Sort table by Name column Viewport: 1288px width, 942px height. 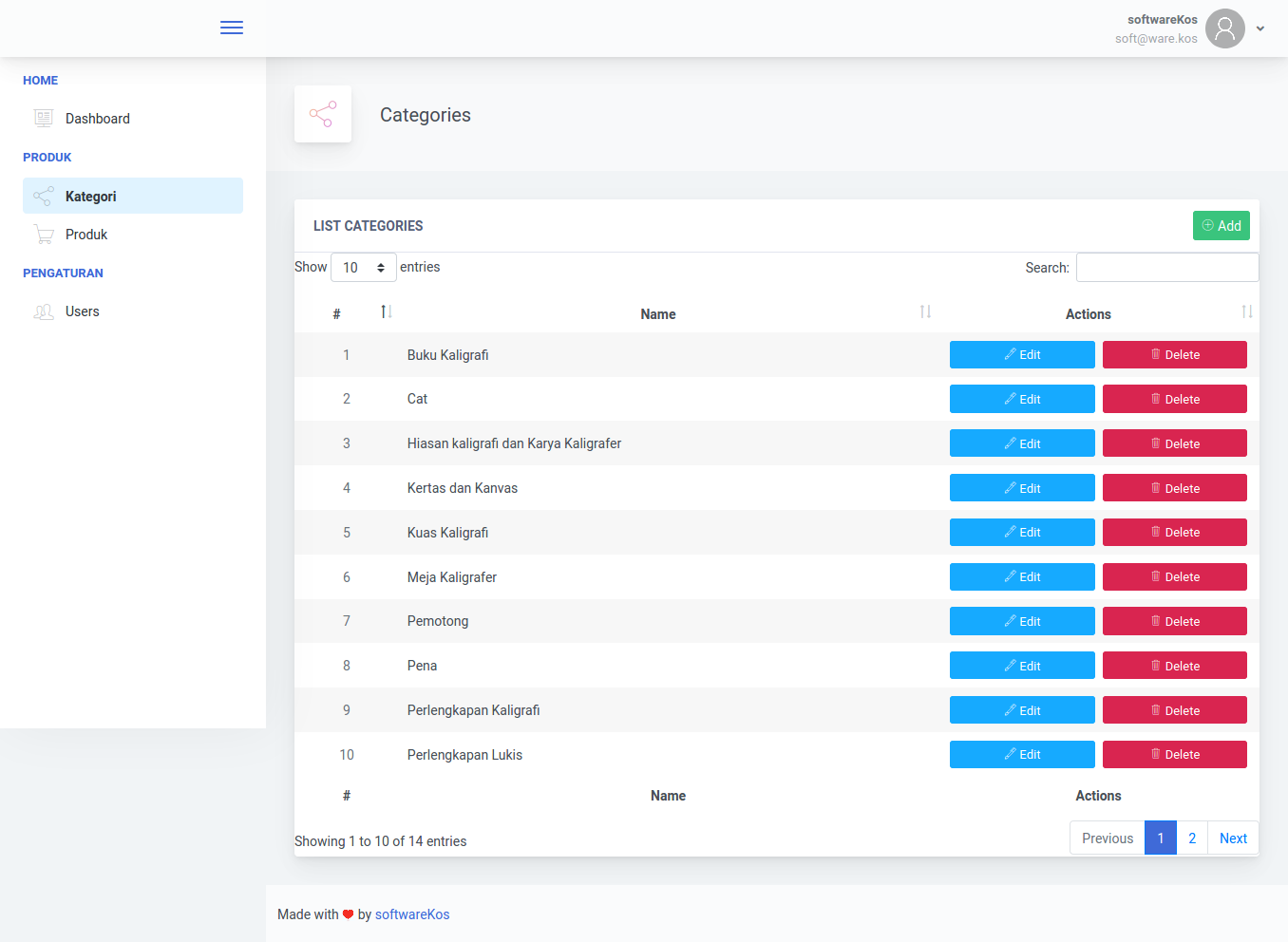[668, 313]
